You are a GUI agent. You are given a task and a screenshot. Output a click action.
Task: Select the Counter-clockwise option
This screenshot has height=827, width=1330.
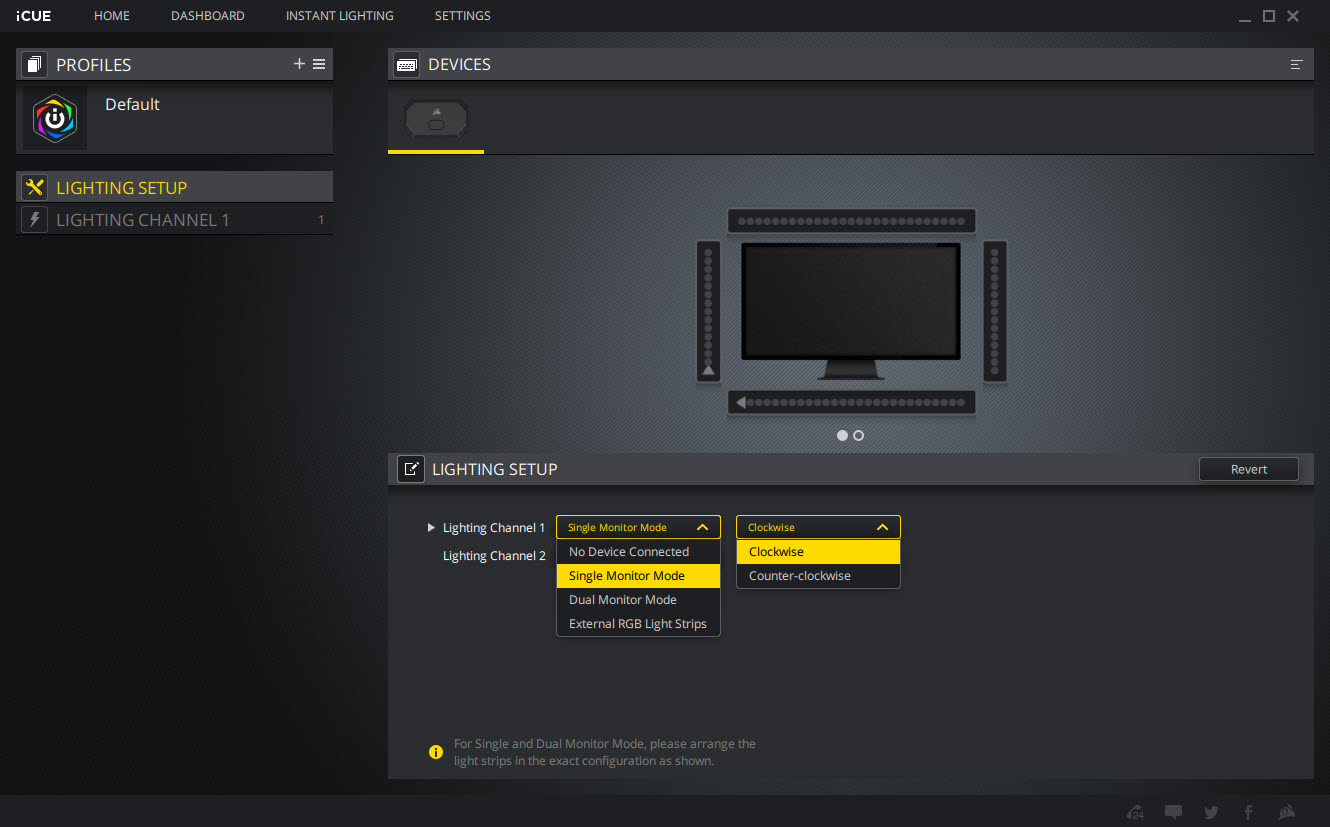[x=818, y=576]
